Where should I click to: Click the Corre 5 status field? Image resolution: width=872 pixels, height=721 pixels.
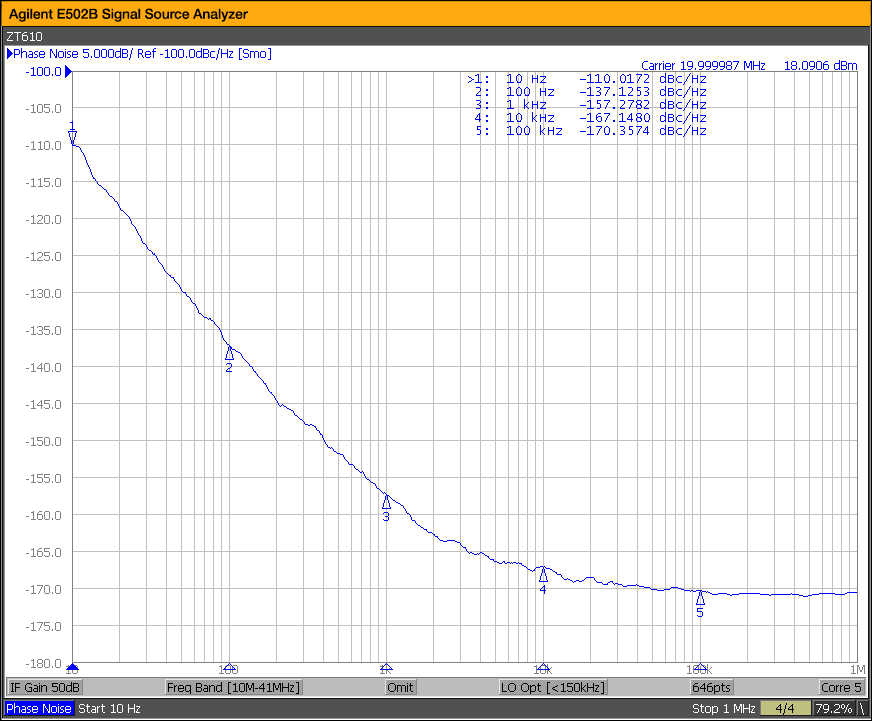pos(841,687)
